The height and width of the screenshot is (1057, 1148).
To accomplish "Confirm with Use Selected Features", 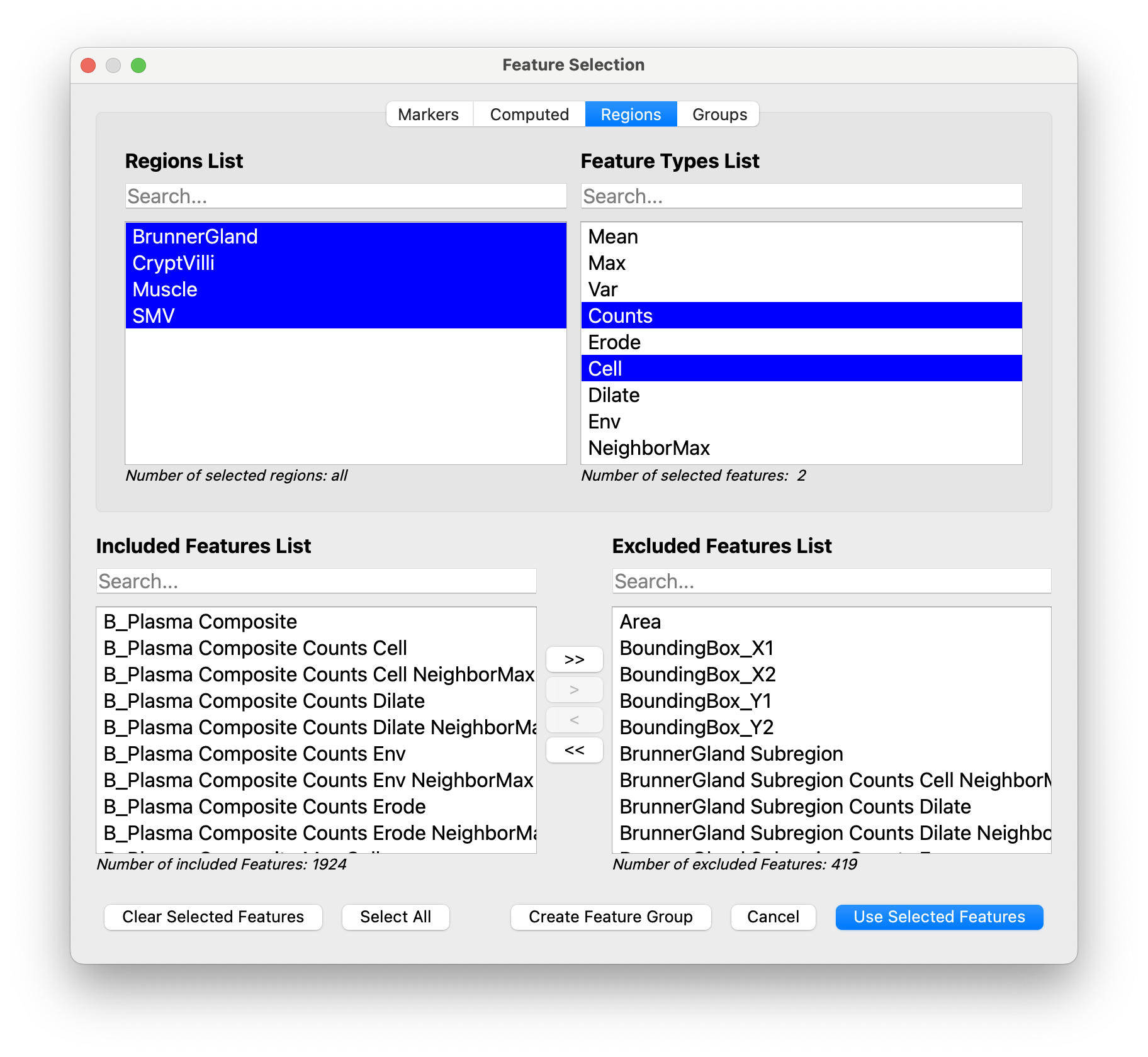I will point(938,917).
